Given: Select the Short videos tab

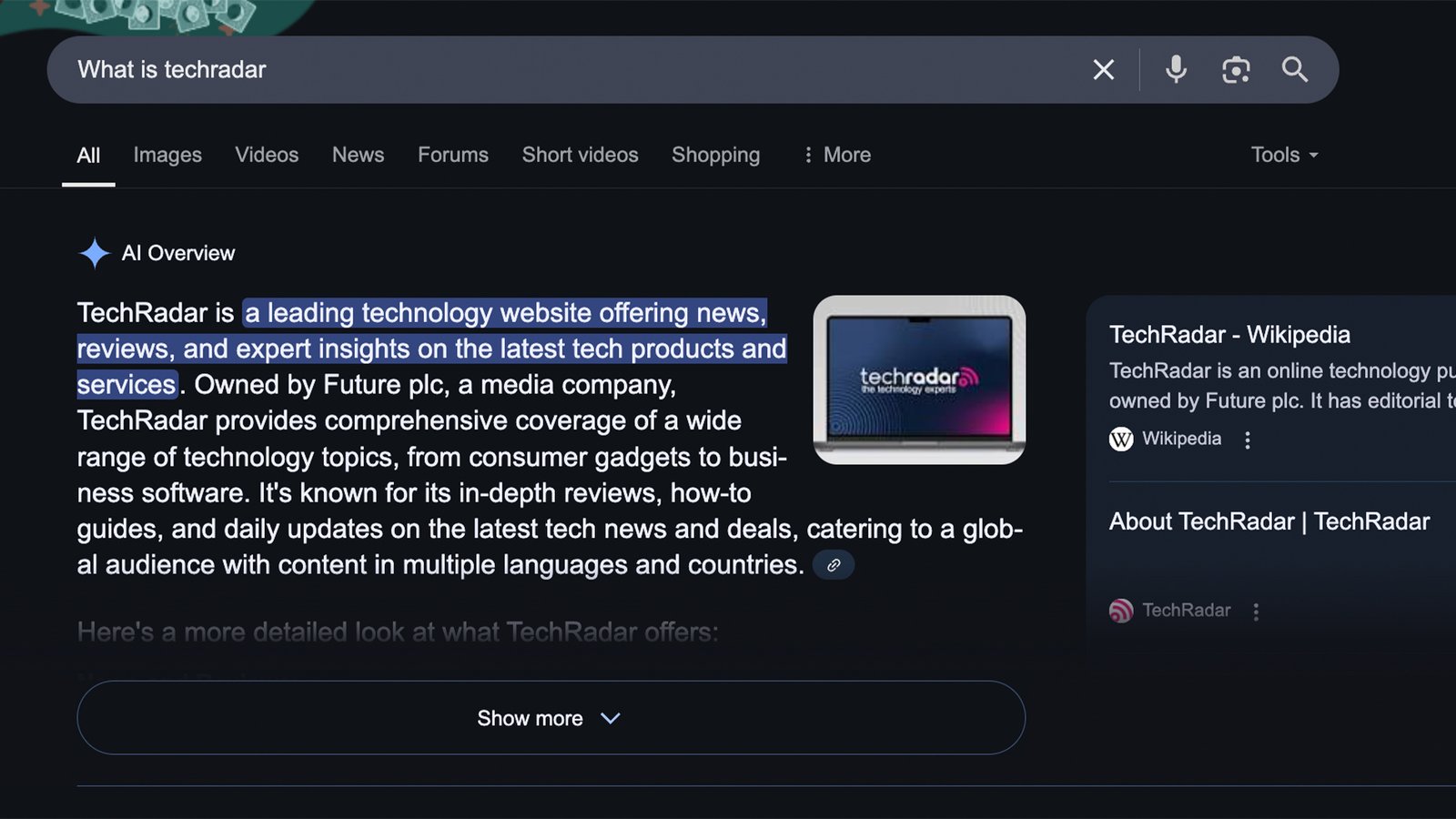Looking at the screenshot, I should (580, 155).
